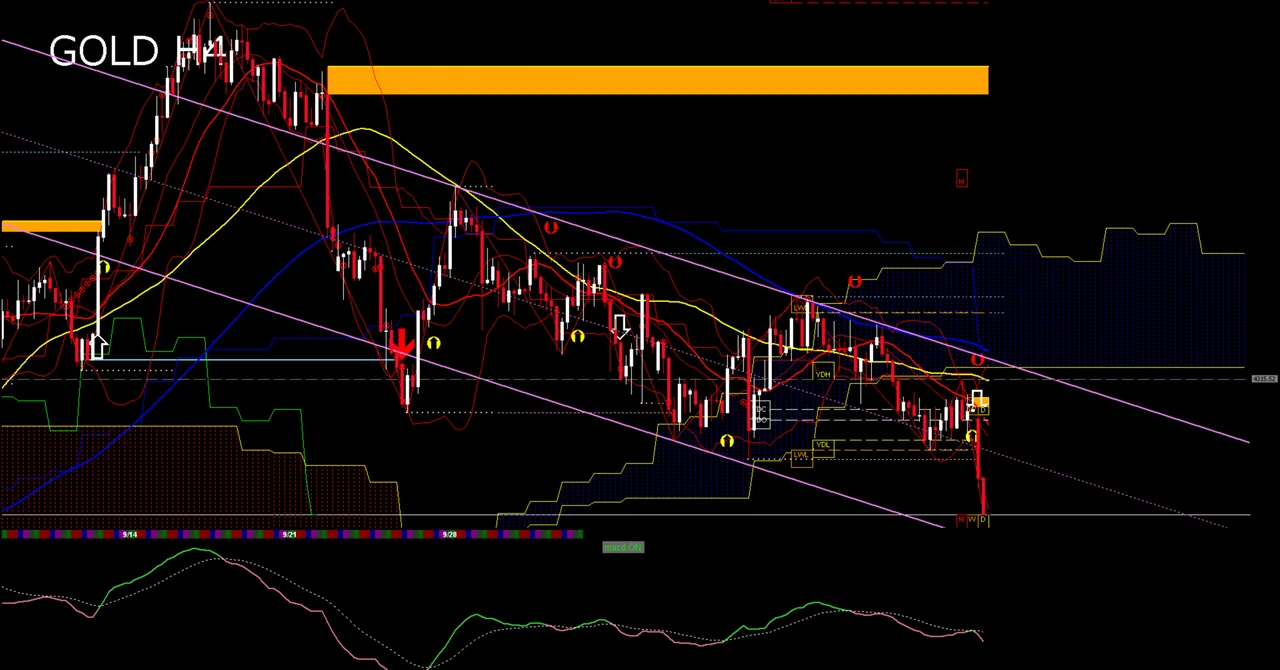Click the orange 'D' label at latest candle
The width and height of the screenshot is (1280, 670).
(x=983, y=408)
